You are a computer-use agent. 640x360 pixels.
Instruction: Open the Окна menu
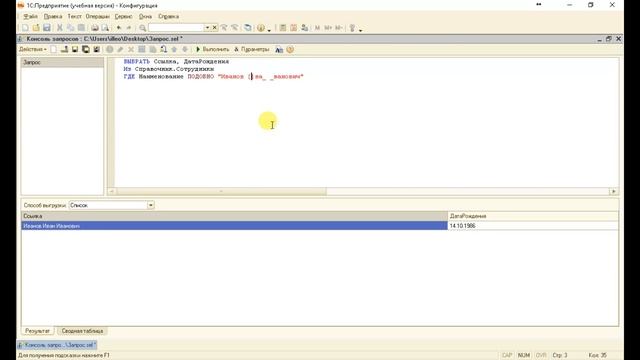point(145,16)
